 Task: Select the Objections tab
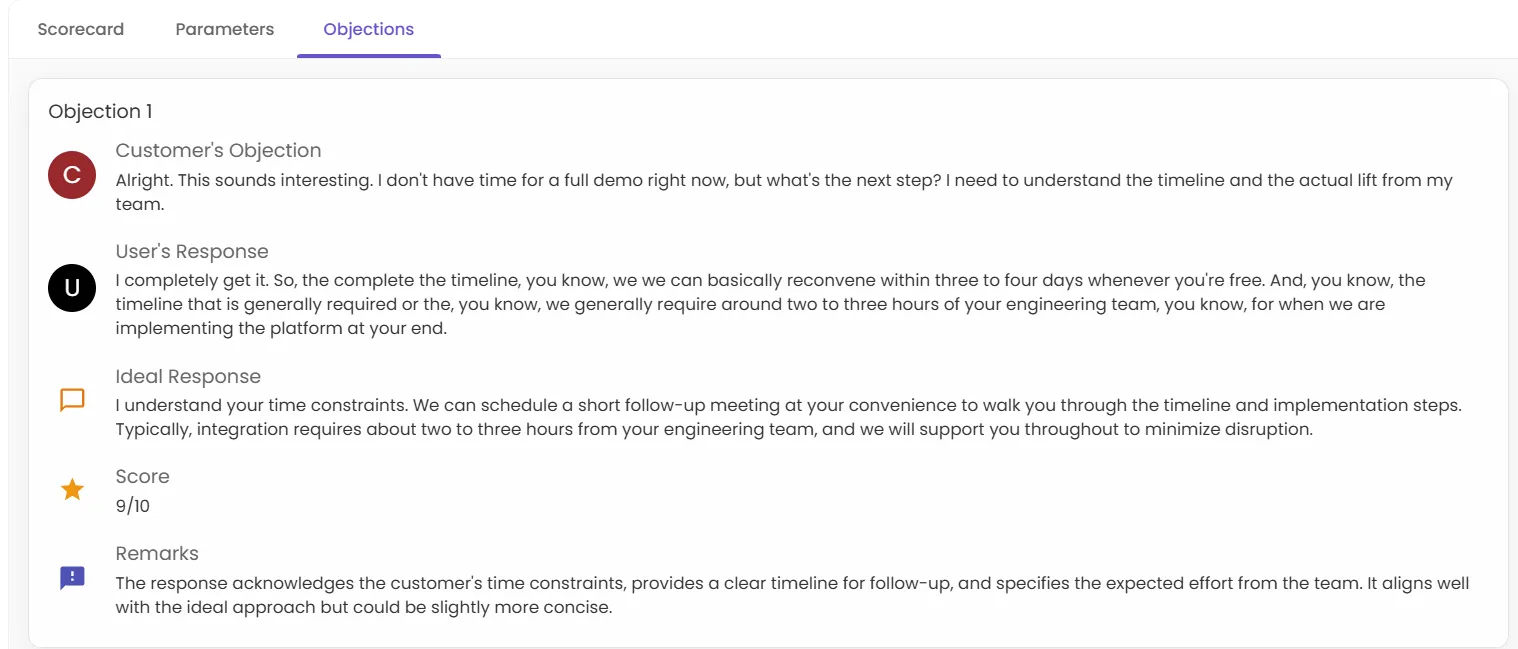[x=368, y=29]
